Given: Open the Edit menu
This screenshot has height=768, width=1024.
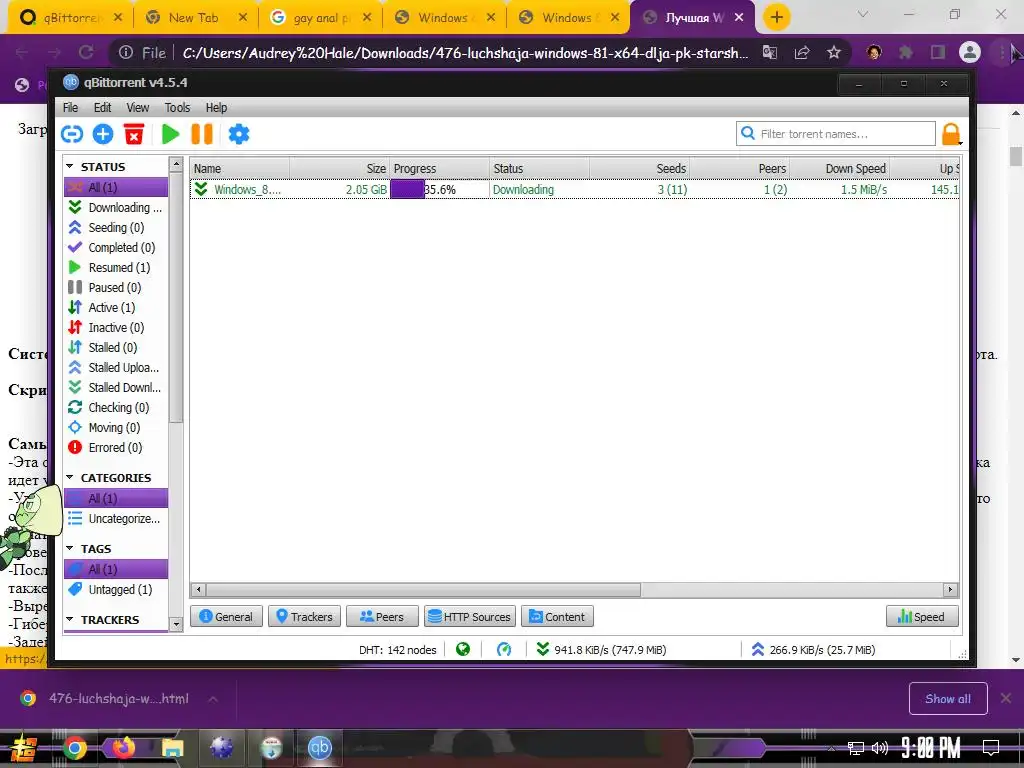Looking at the screenshot, I should point(102,108).
